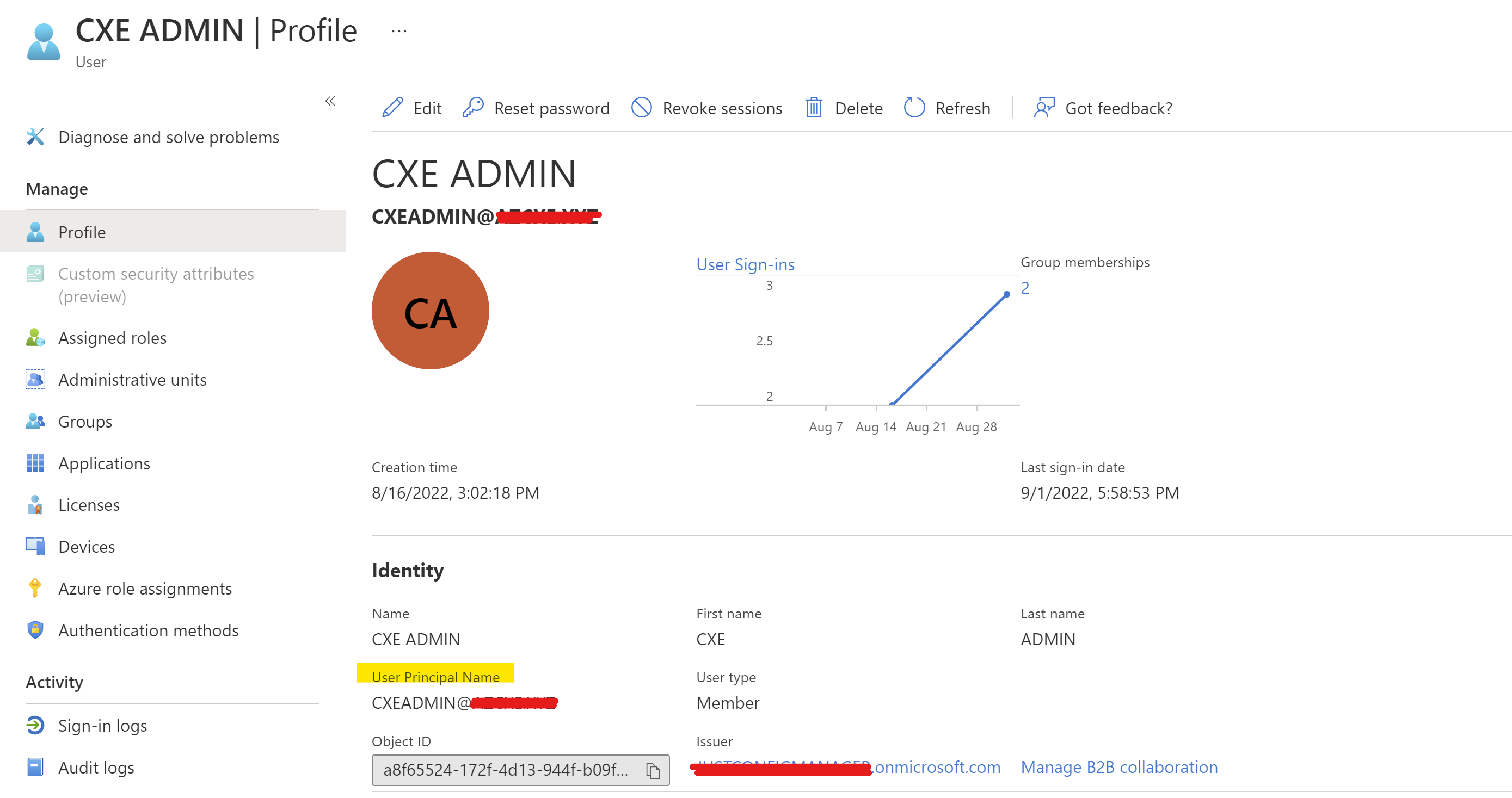Open the Licenses section
Image resolution: width=1512 pixels, height=798 pixels.
[89, 505]
